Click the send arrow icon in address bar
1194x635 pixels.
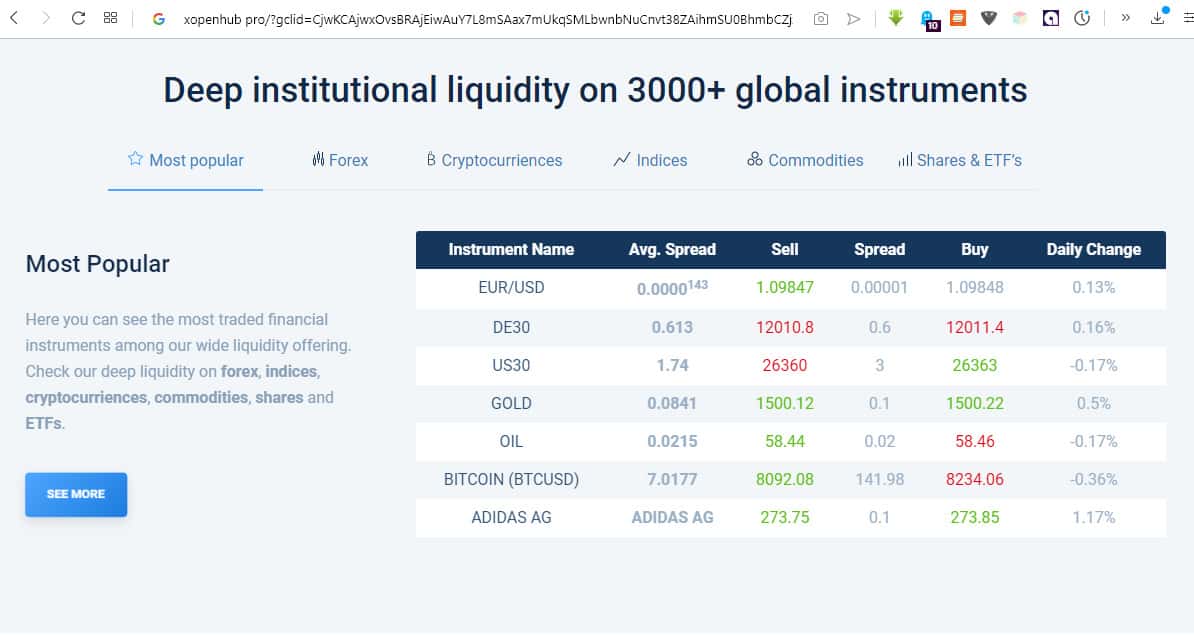tap(853, 19)
